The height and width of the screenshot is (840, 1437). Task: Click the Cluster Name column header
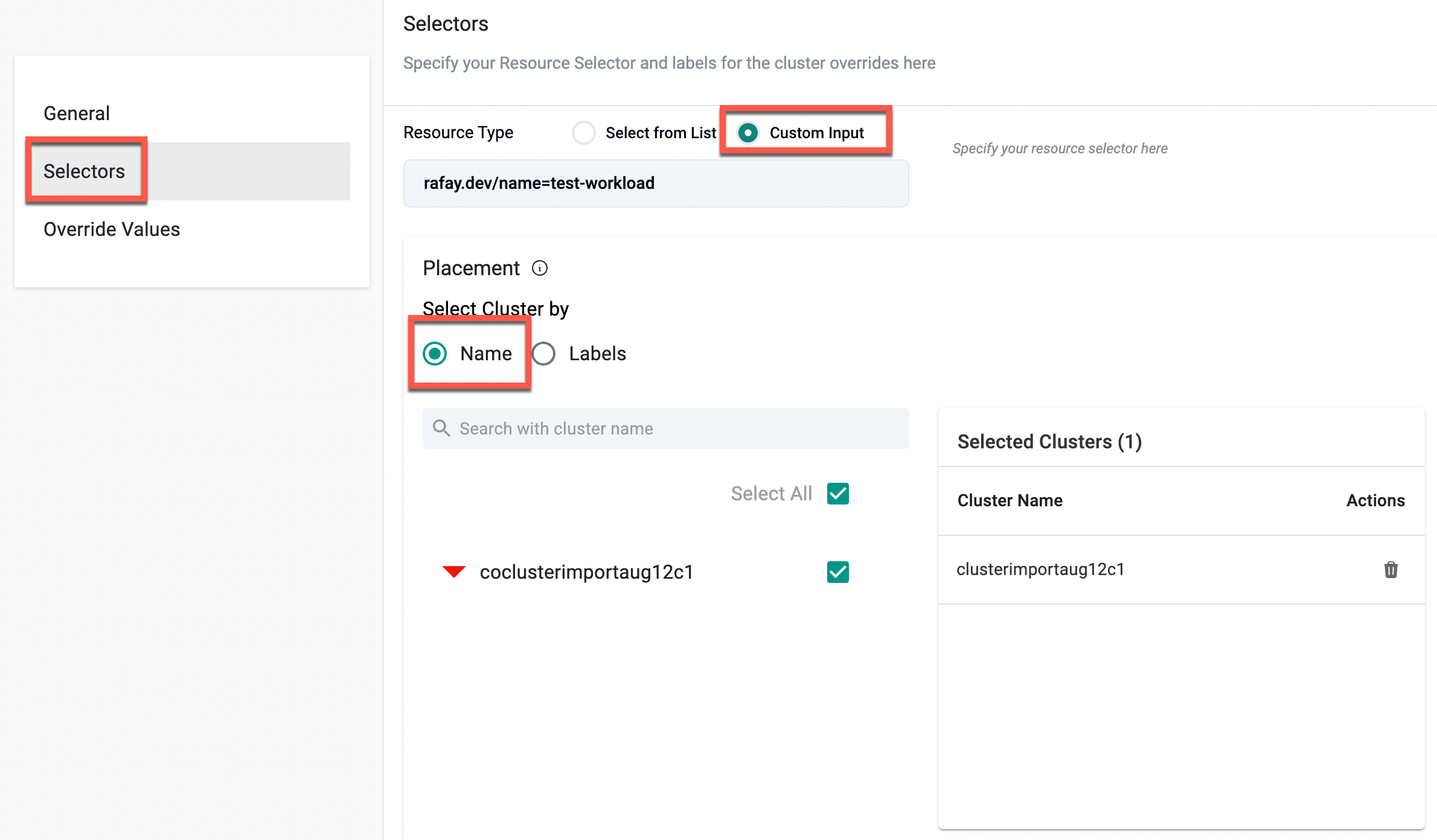pos(1010,500)
